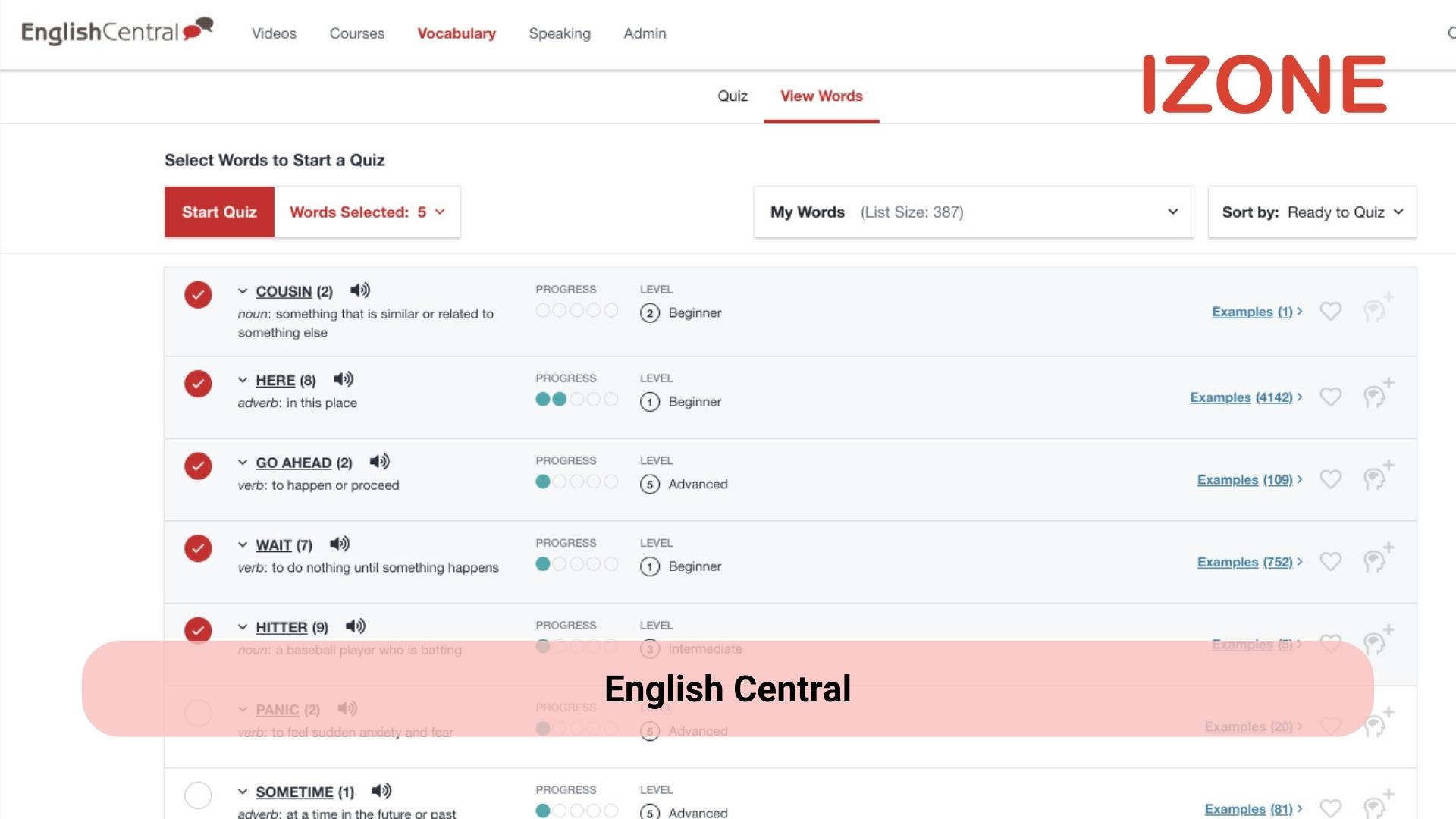
Task: Open the Vocabulary menu
Action: tap(457, 33)
